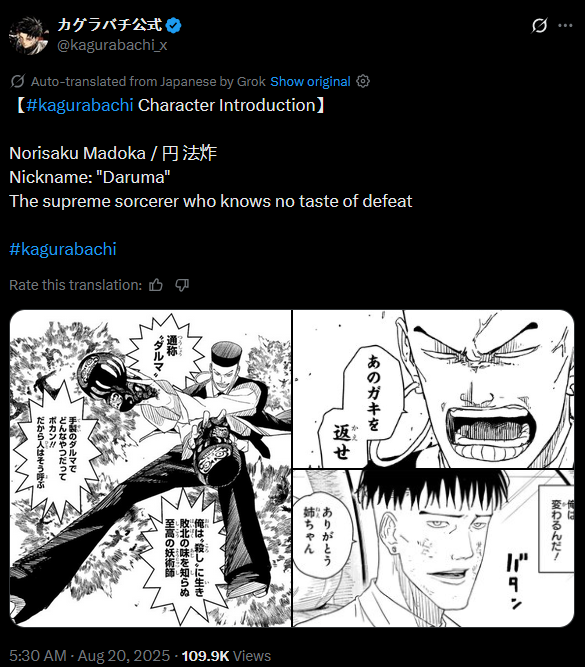Click the 5:30 AM Aug 20 timestamp
Image resolution: width=585 pixels, height=667 pixels.
(89, 656)
